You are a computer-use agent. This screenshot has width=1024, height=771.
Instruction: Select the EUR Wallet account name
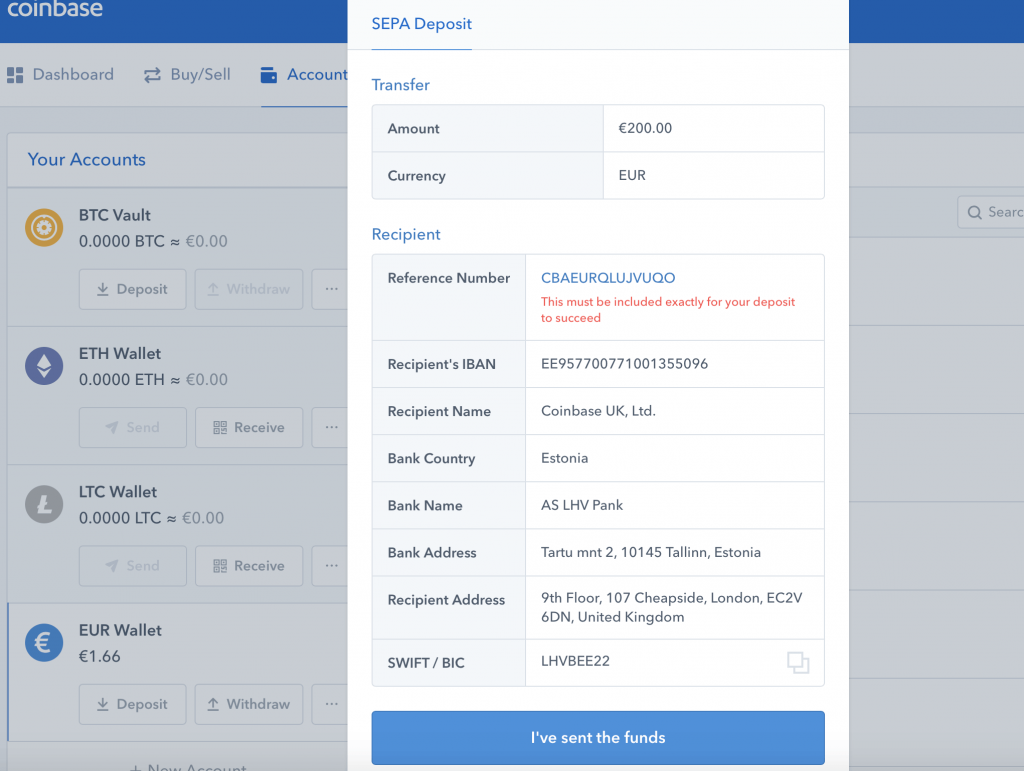[120, 630]
